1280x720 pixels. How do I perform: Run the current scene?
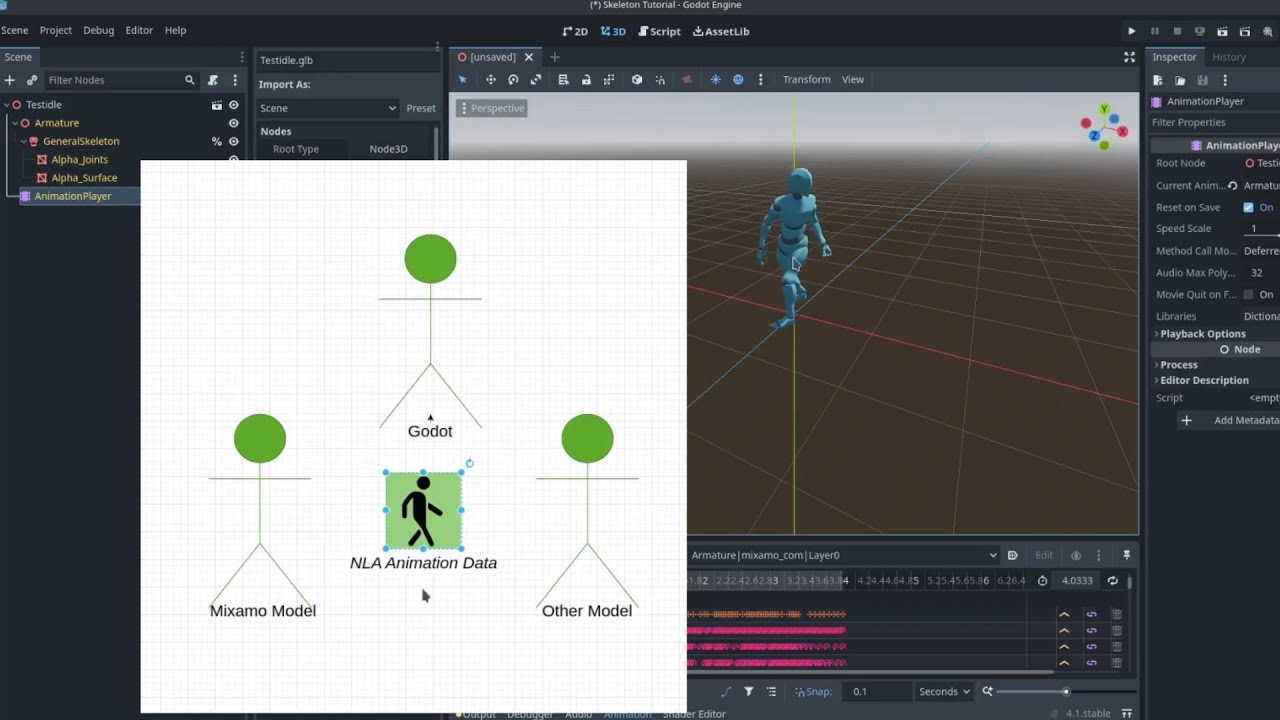tap(1222, 31)
